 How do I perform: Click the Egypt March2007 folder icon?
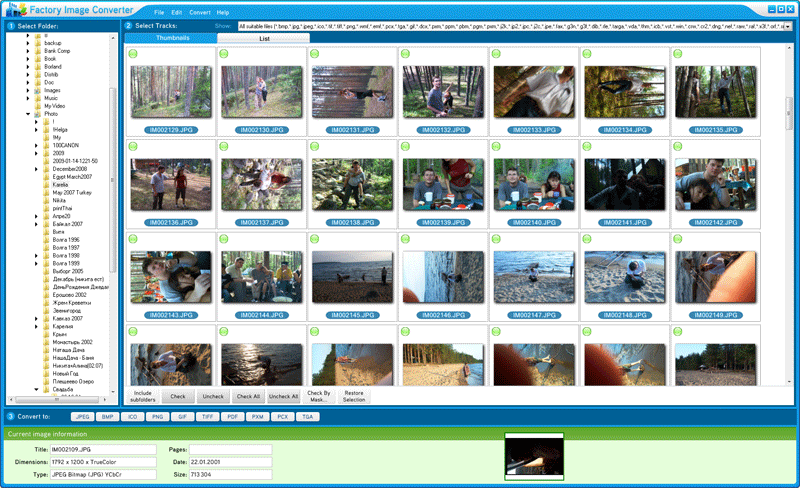(x=46, y=177)
